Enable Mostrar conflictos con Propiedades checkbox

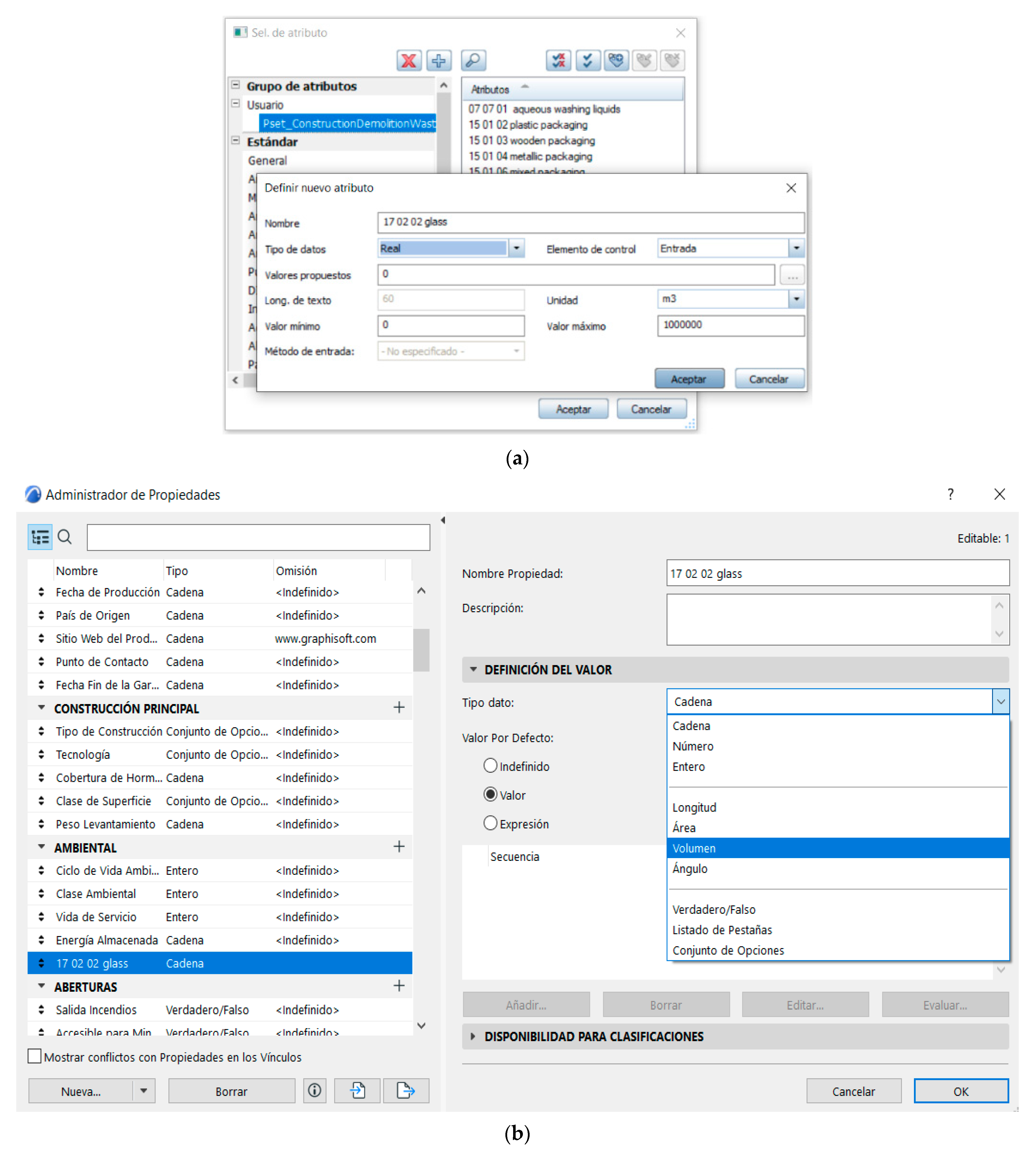pos(35,1056)
